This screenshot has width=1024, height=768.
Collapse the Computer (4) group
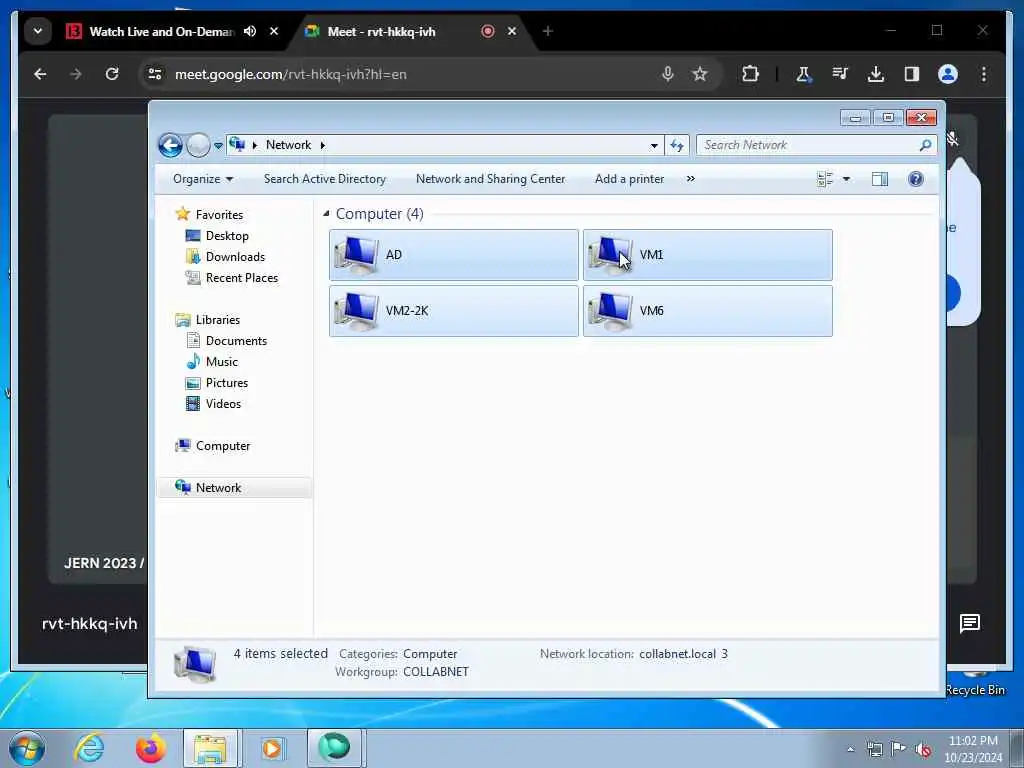coord(327,214)
